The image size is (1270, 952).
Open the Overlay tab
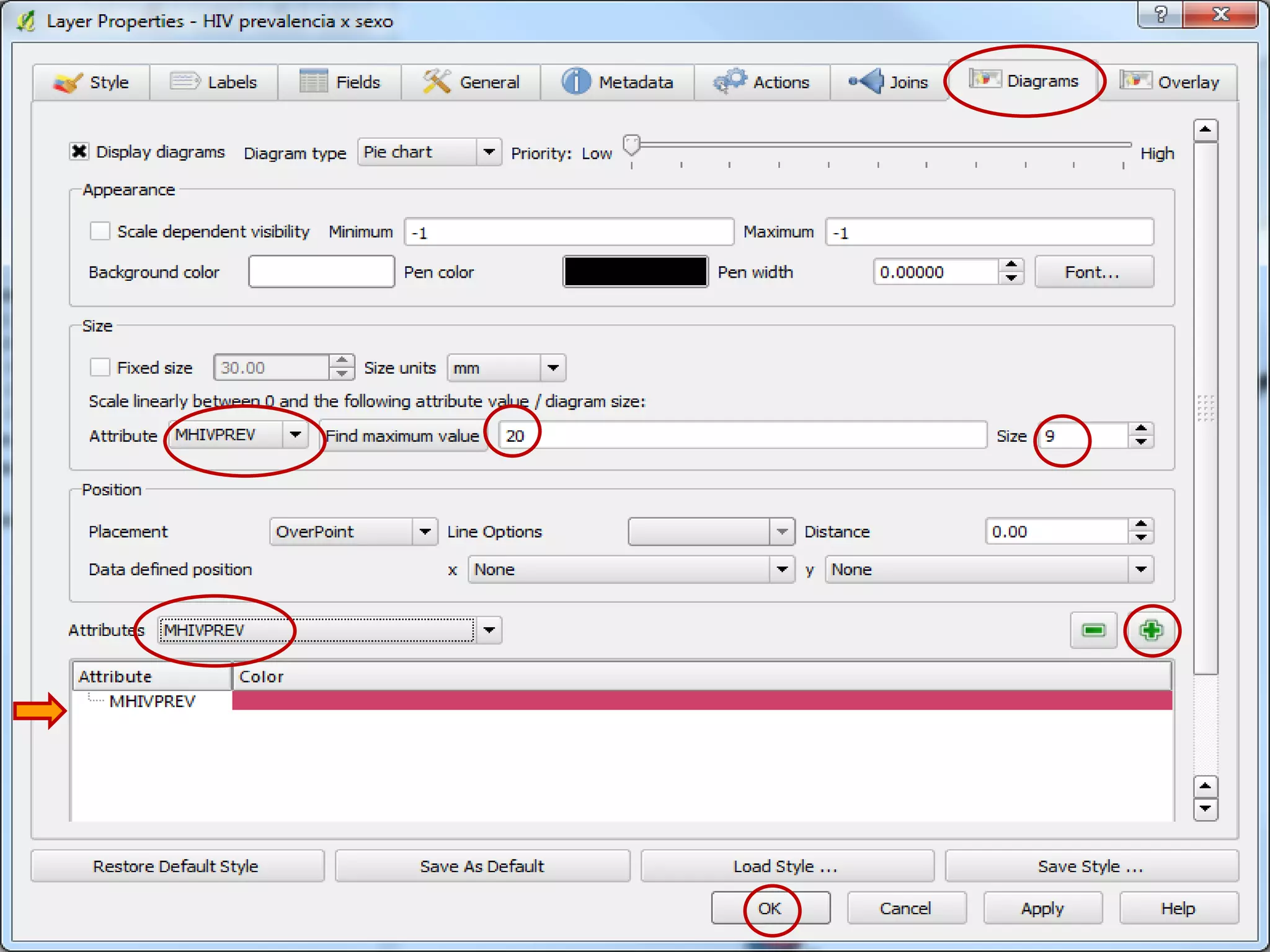coord(1170,82)
